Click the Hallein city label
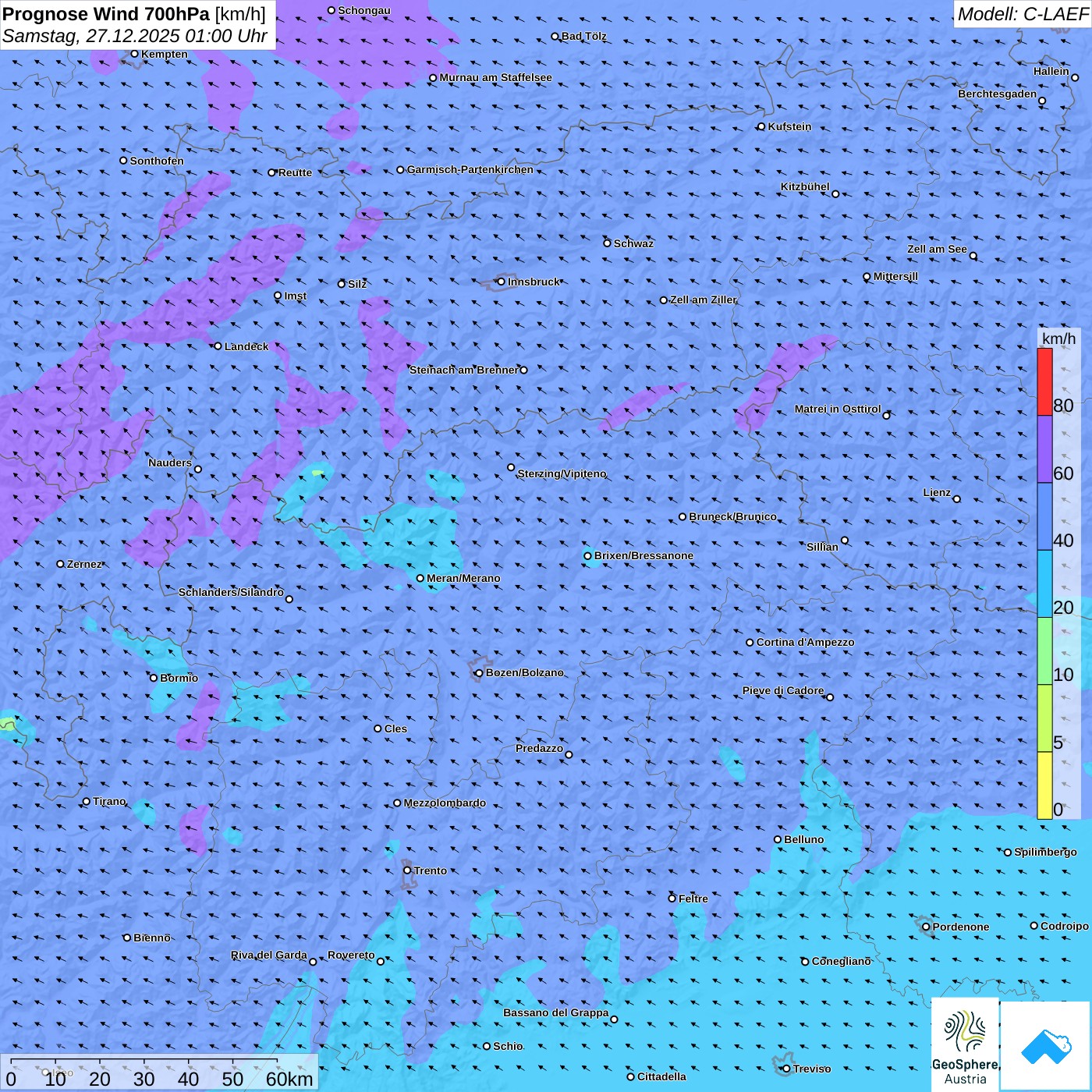Viewport: 1092px width, 1092px height. click(1051, 71)
